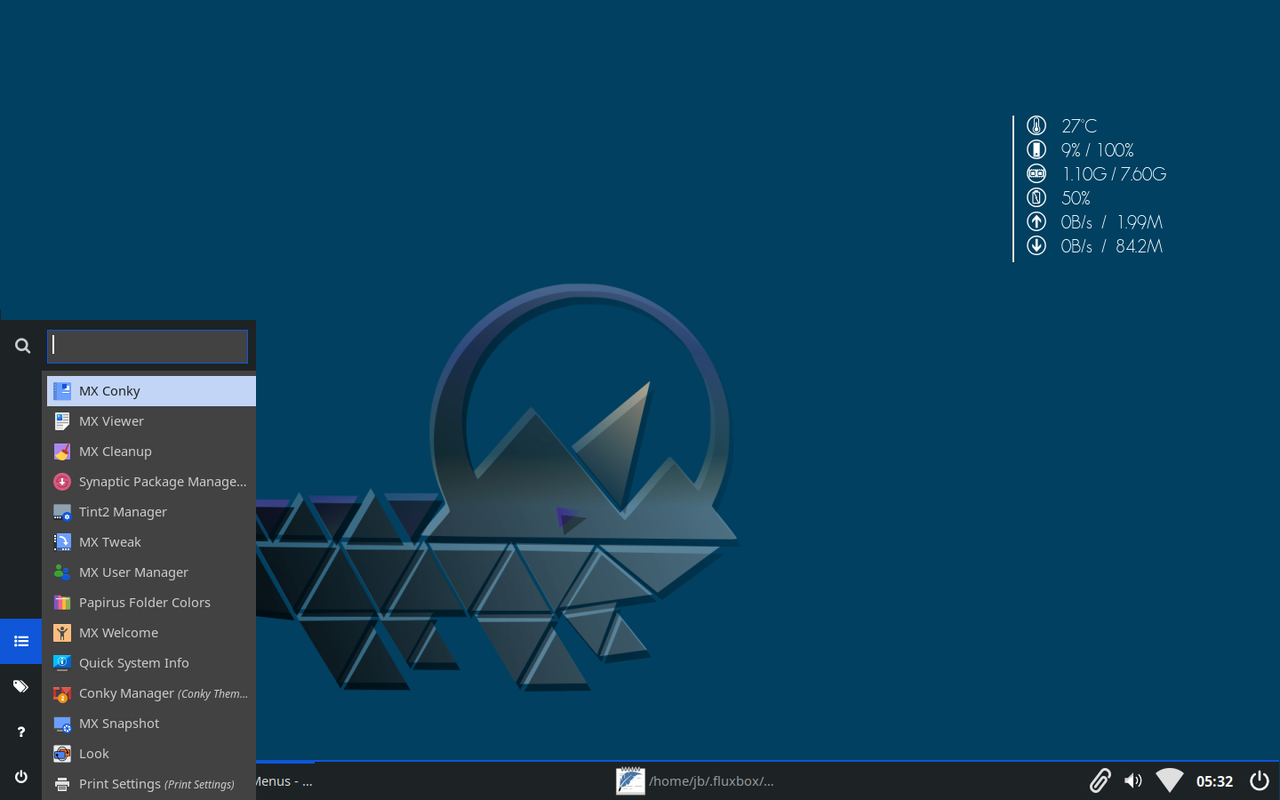Click the 1.10G / 7.60G memory reading
This screenshot has height=800, width=1280.
coord(1114,174)
